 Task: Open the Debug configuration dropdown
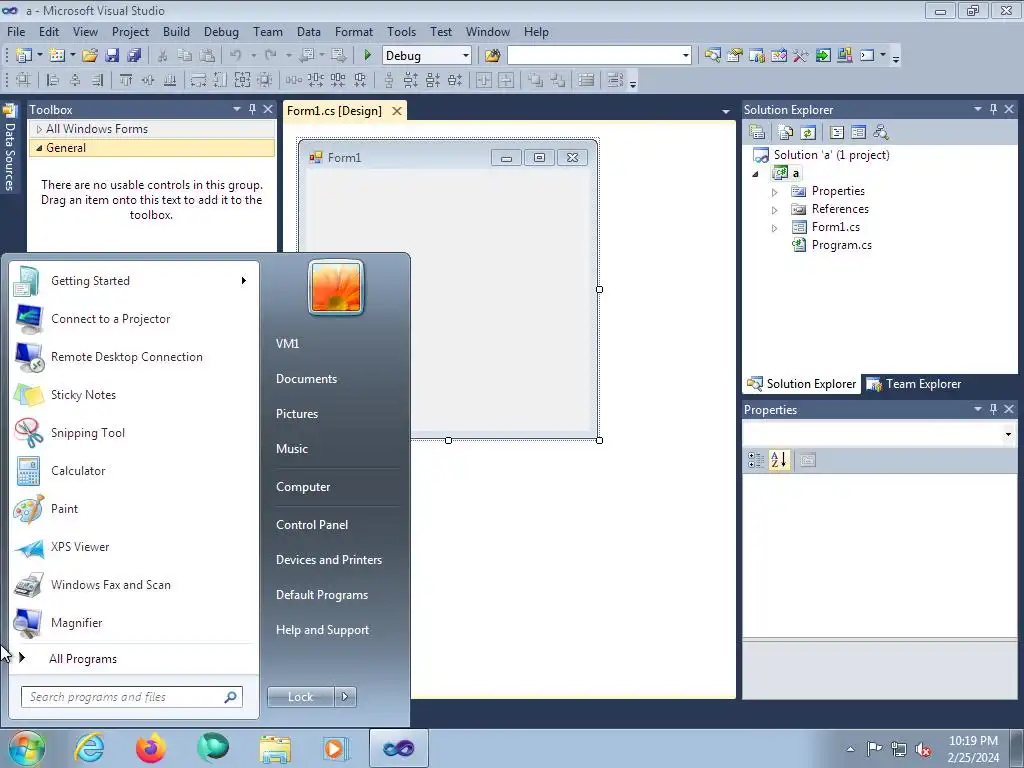coord(466,56)
